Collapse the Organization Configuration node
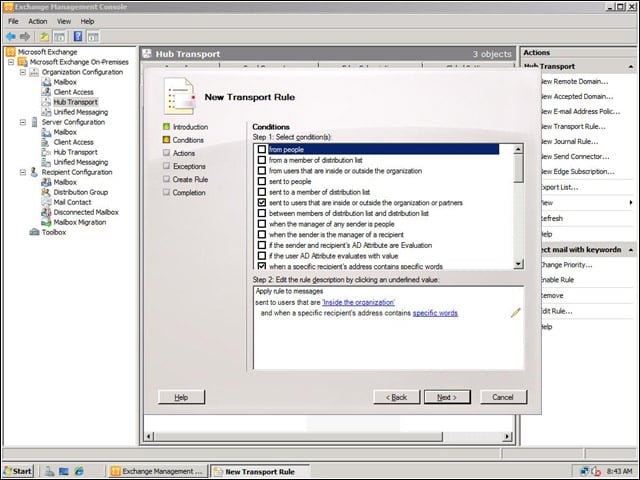The height and width of the screenshot is (480, 640). [23, 72]
